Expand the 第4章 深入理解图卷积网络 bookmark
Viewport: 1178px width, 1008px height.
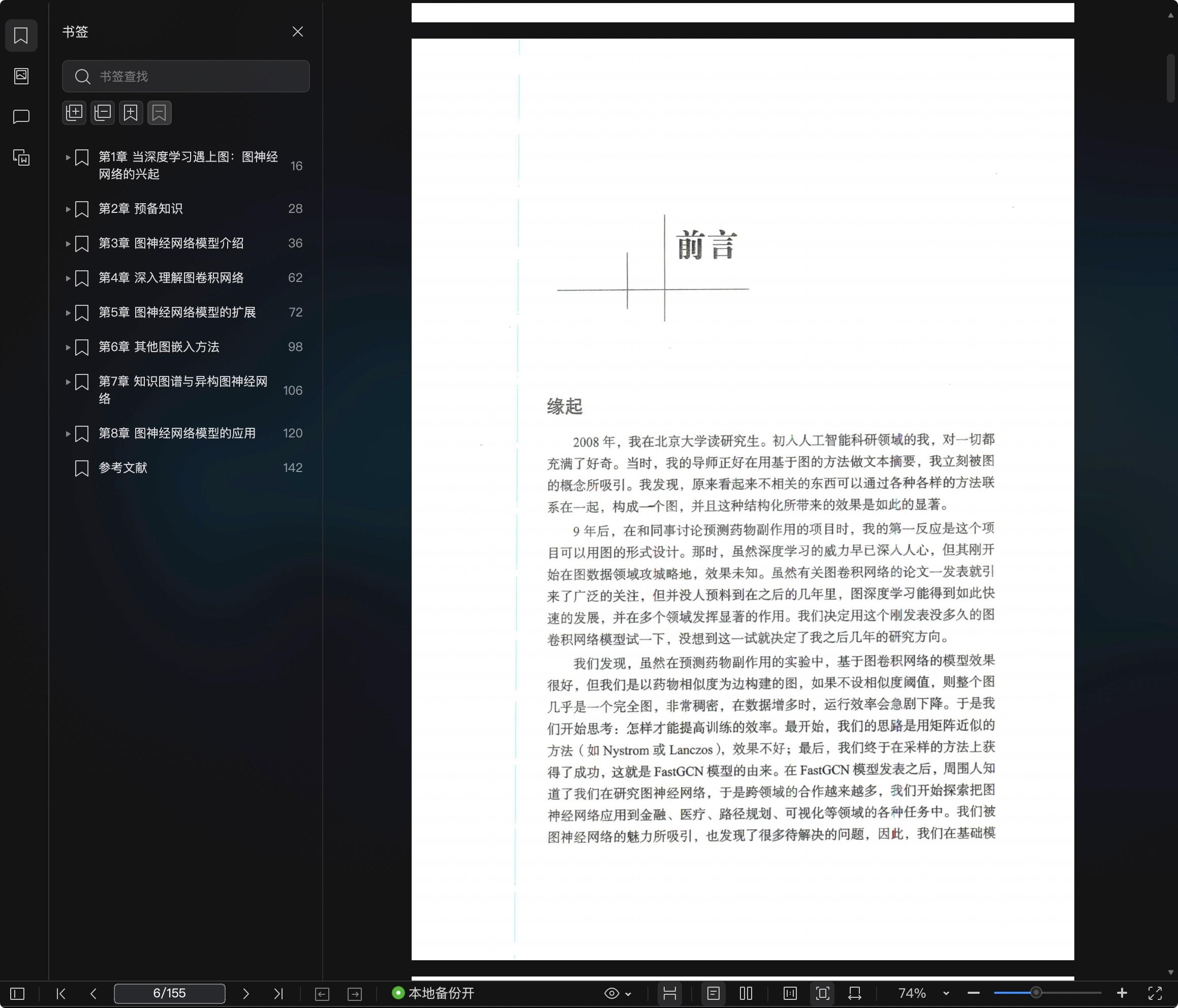pos(68,278)
